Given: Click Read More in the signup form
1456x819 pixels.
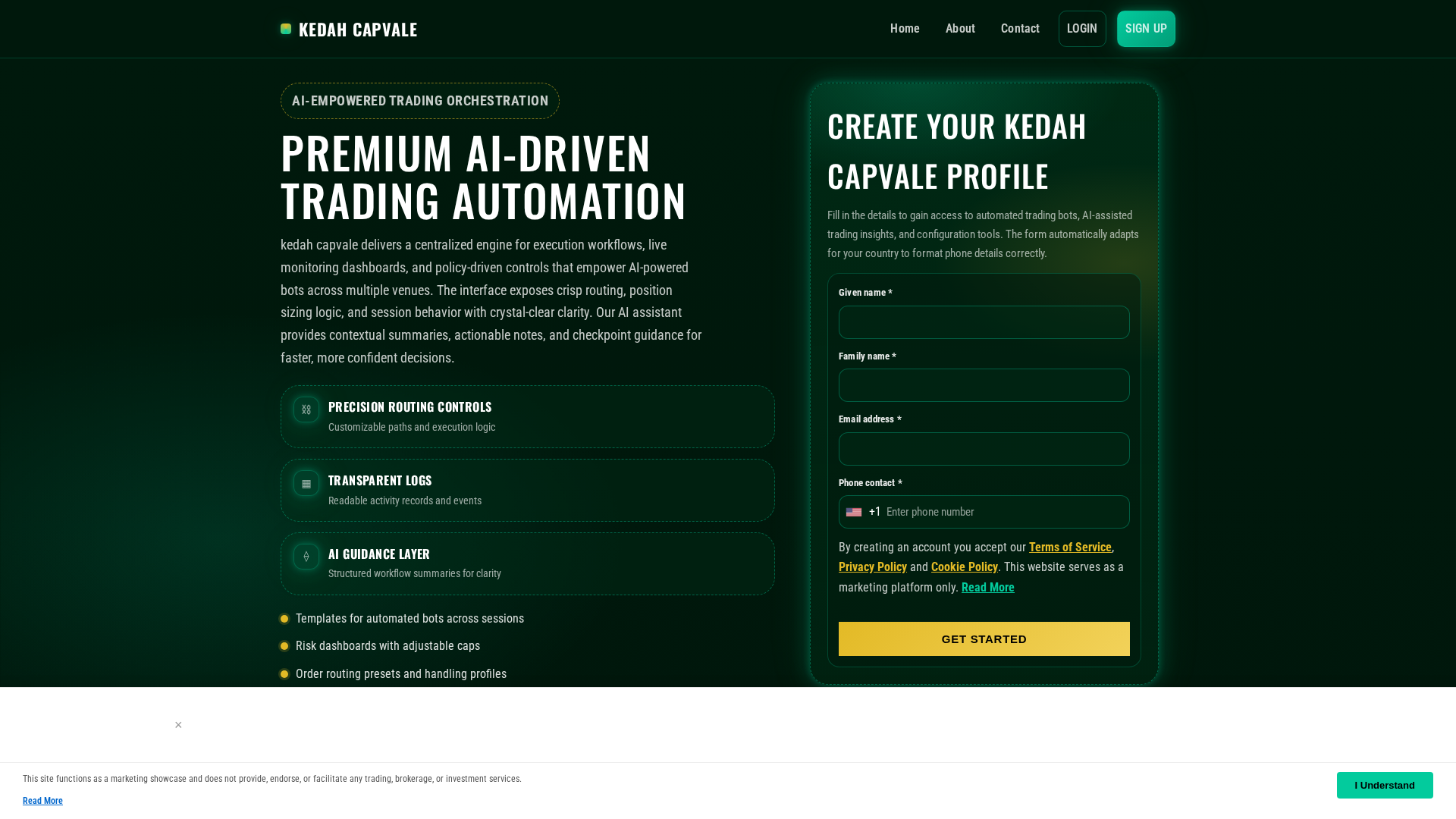Looking at the screenshot, I should pos(988,588).
